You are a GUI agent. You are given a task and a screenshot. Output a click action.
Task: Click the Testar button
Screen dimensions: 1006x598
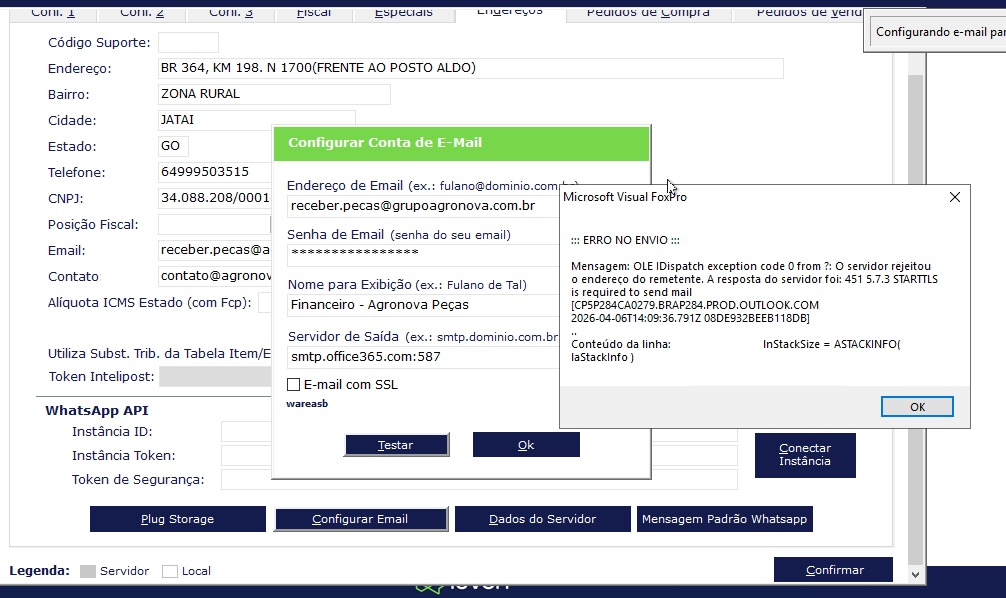click(x=396, y=445)
